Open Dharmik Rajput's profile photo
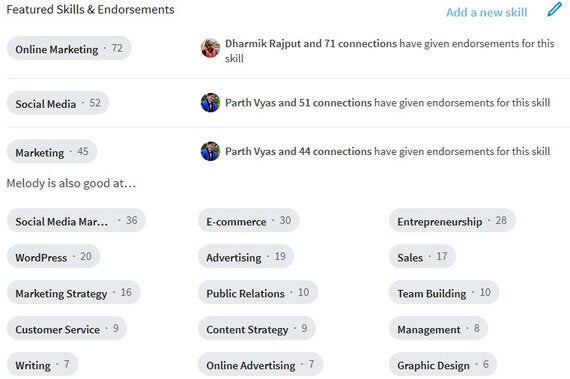Image resolution: width=570 pixels, height=379 pixels. [x=210, y=48]
